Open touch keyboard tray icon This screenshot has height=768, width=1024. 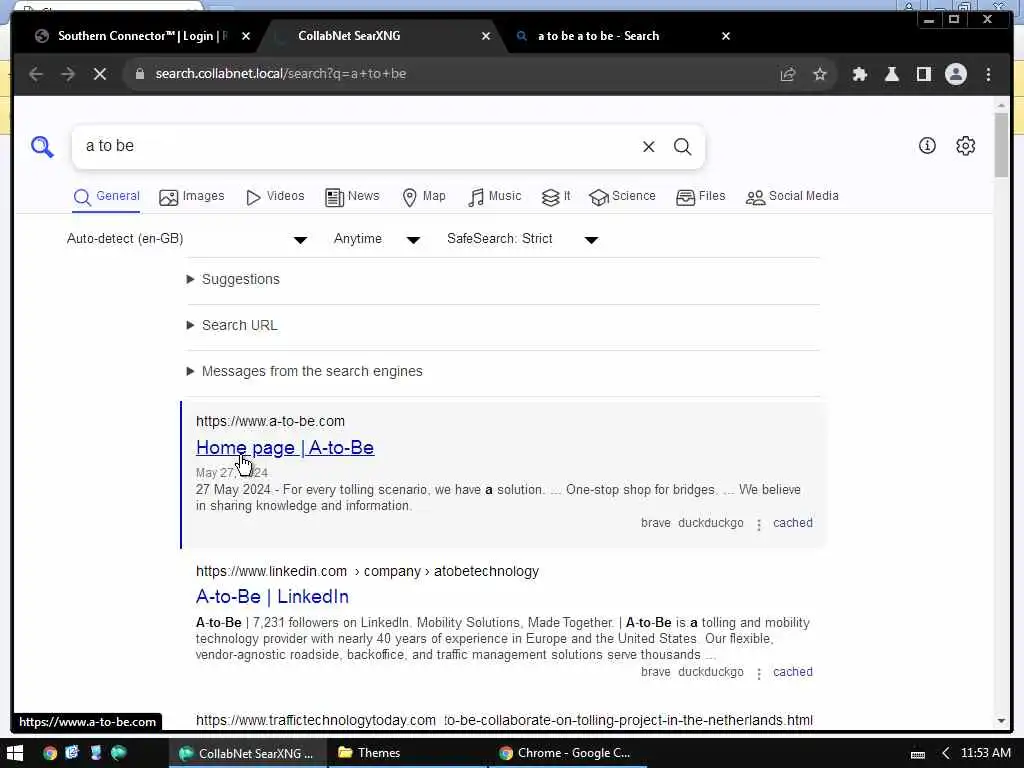918,754
